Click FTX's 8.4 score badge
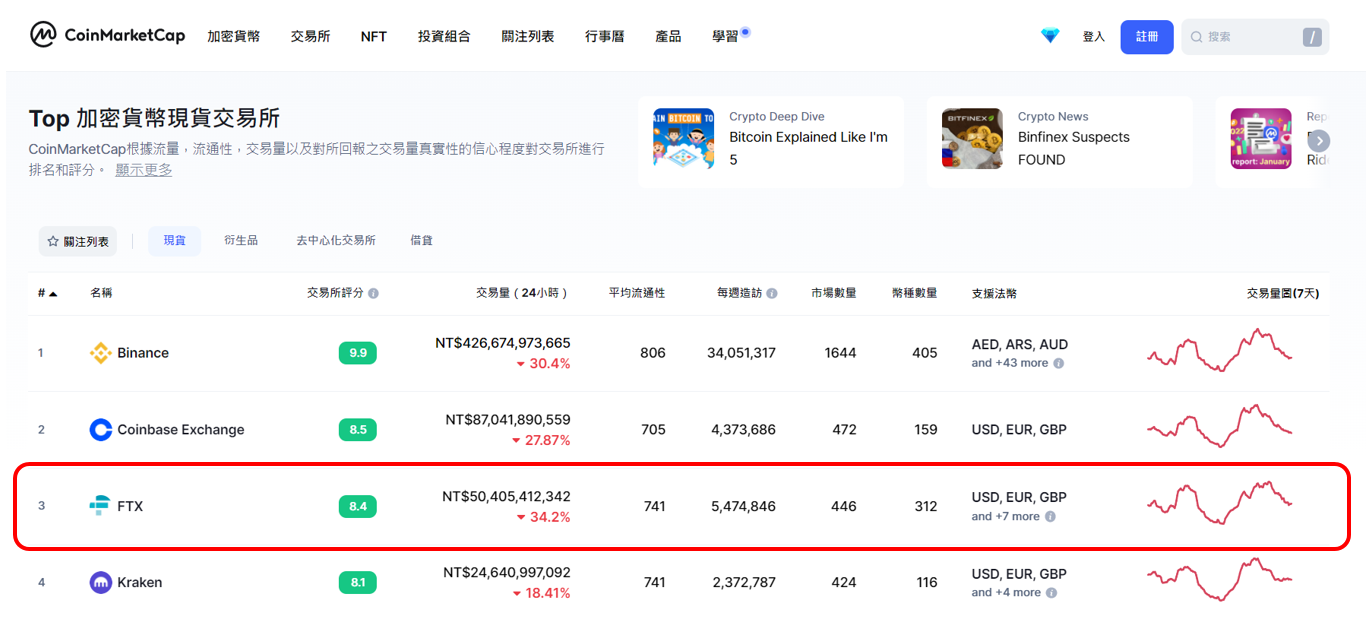Image resolution: width=1368 pixels, height=633 pixels. (358, 506)
